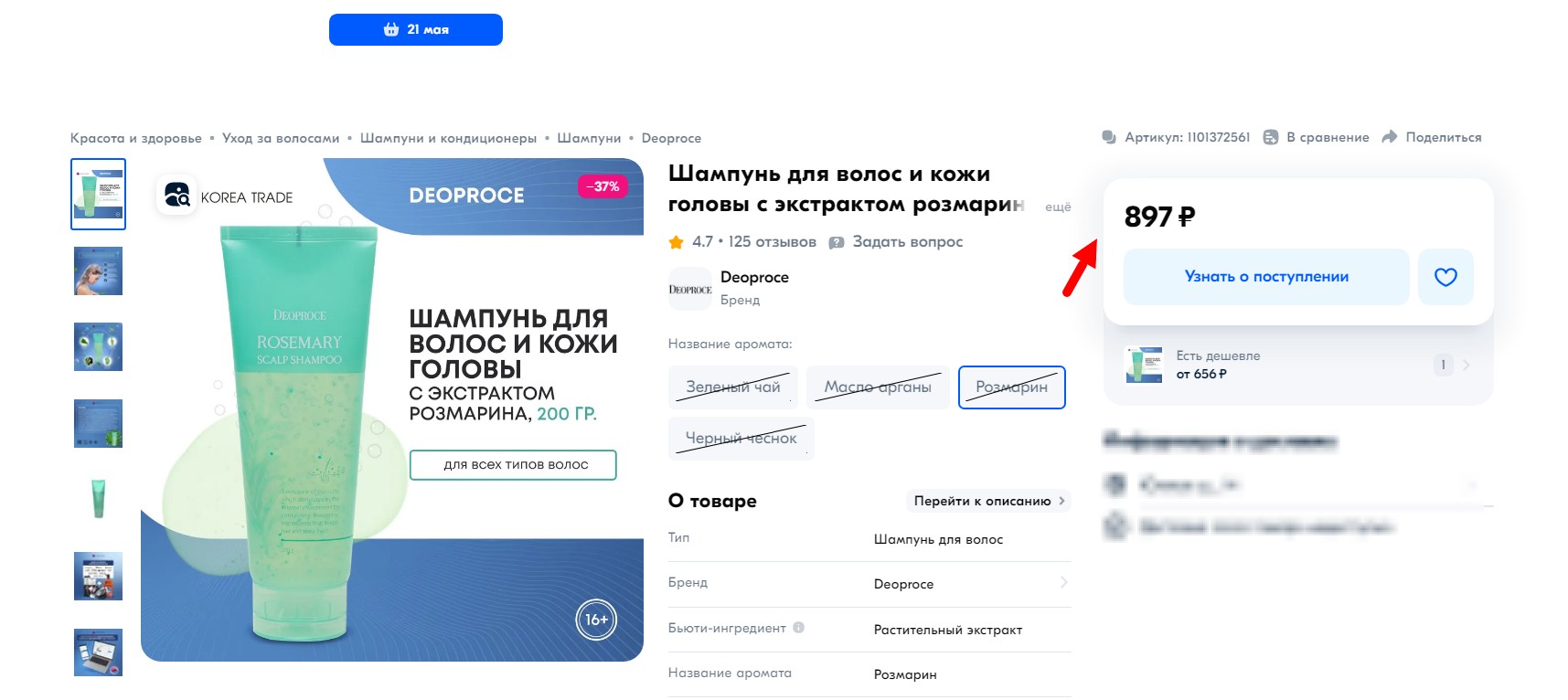Expand the title with ещё

[x=1058, y=207]
